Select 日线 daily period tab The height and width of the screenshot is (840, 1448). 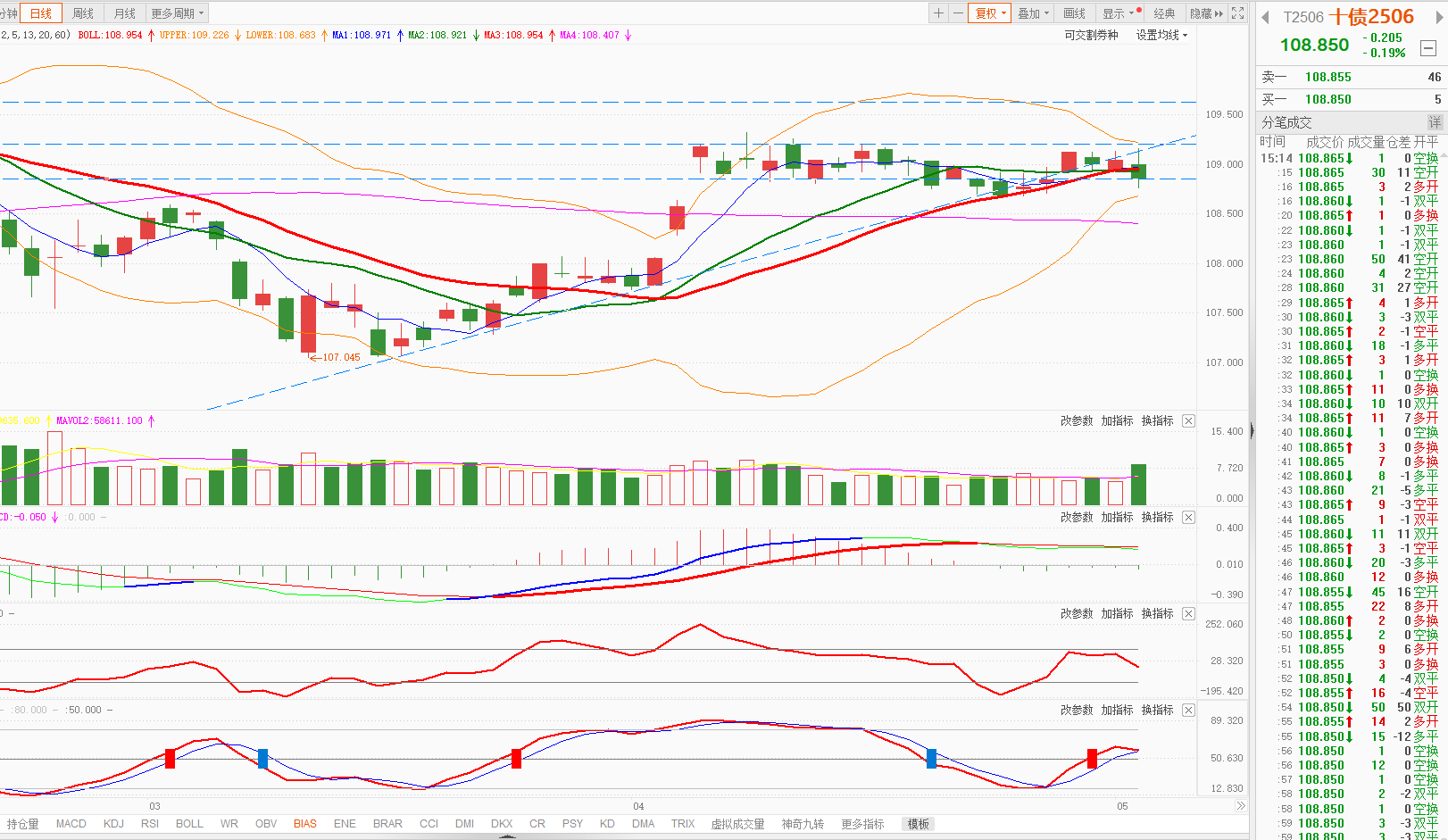(41, 13)
